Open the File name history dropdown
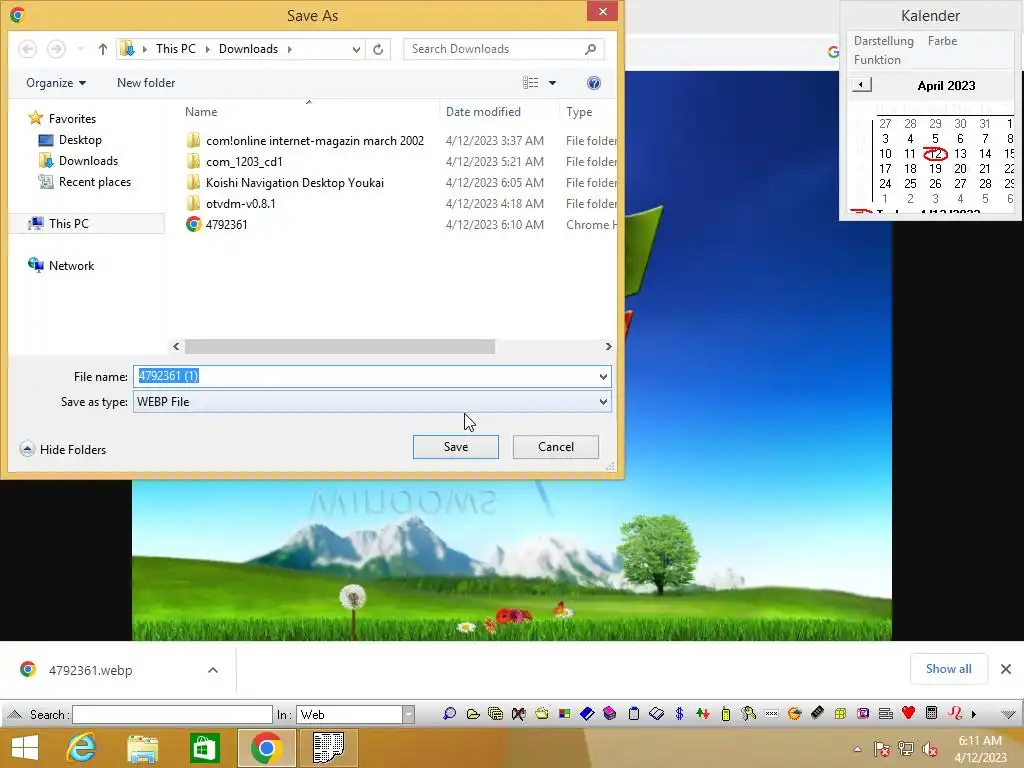 (603, 377)
